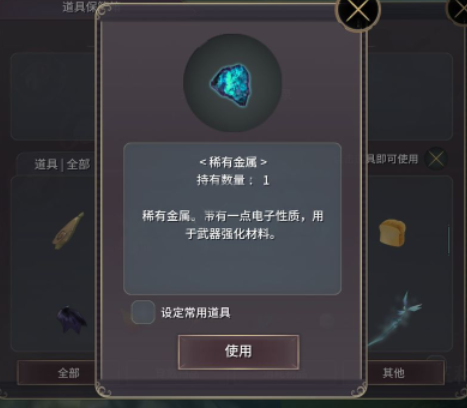
Task: Click the item description starting 稀有金属。带有
Action: coord(232,225)
